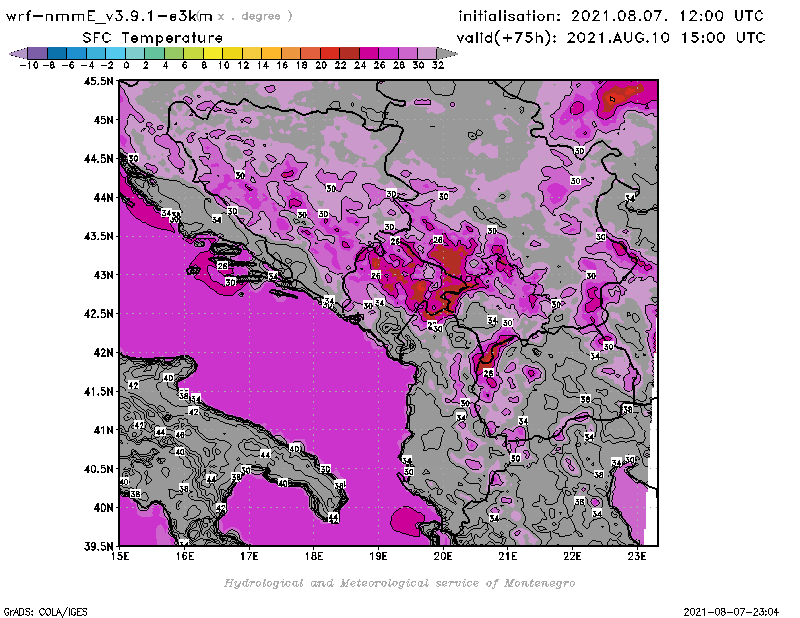Select the red swatch between 20 and 22
The height and width of the screenshot is (618, 800).
(330, 53)
